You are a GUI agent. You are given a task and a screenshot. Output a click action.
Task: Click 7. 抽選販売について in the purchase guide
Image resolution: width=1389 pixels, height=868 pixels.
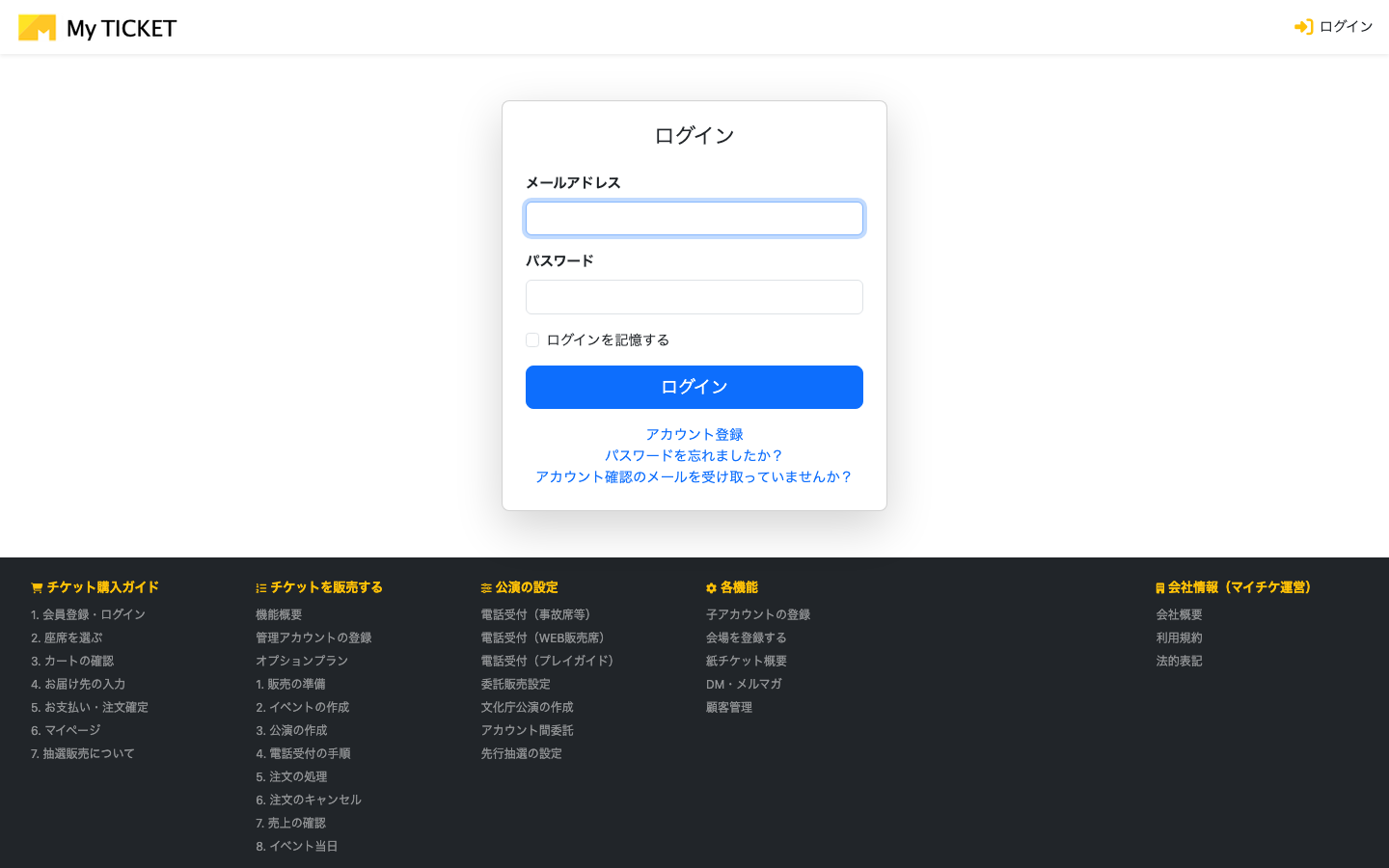[82, 753]
